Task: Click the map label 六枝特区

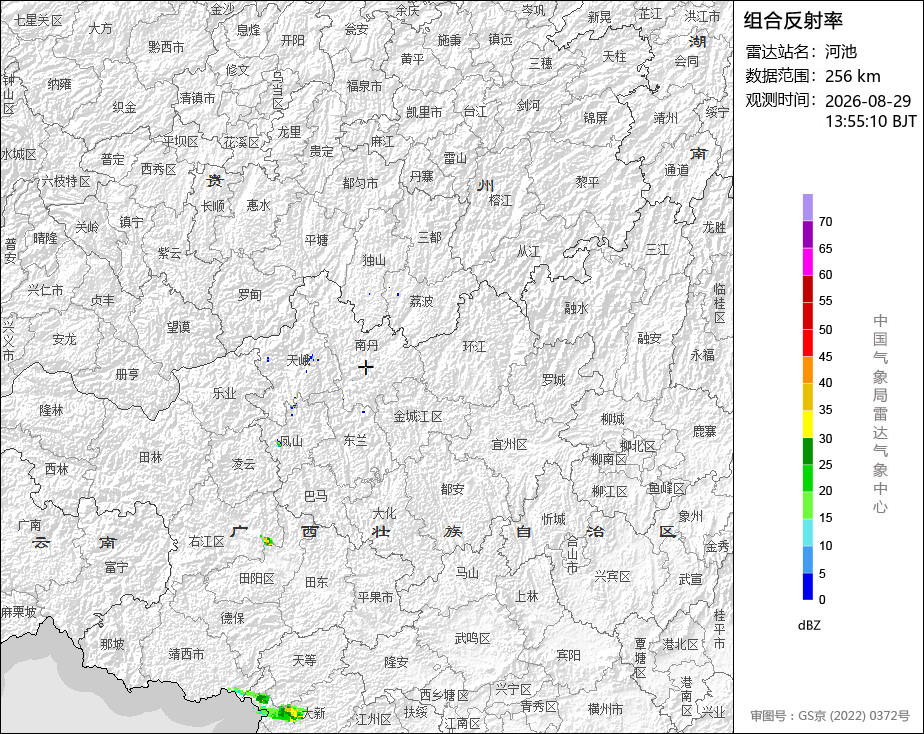Action: [65, 181]
